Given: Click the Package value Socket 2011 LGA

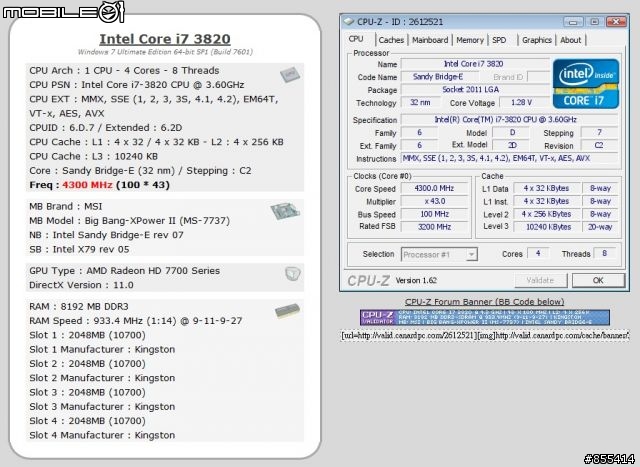Looking at the screenshot, I should pyautogui.click(x=475, y=89).
